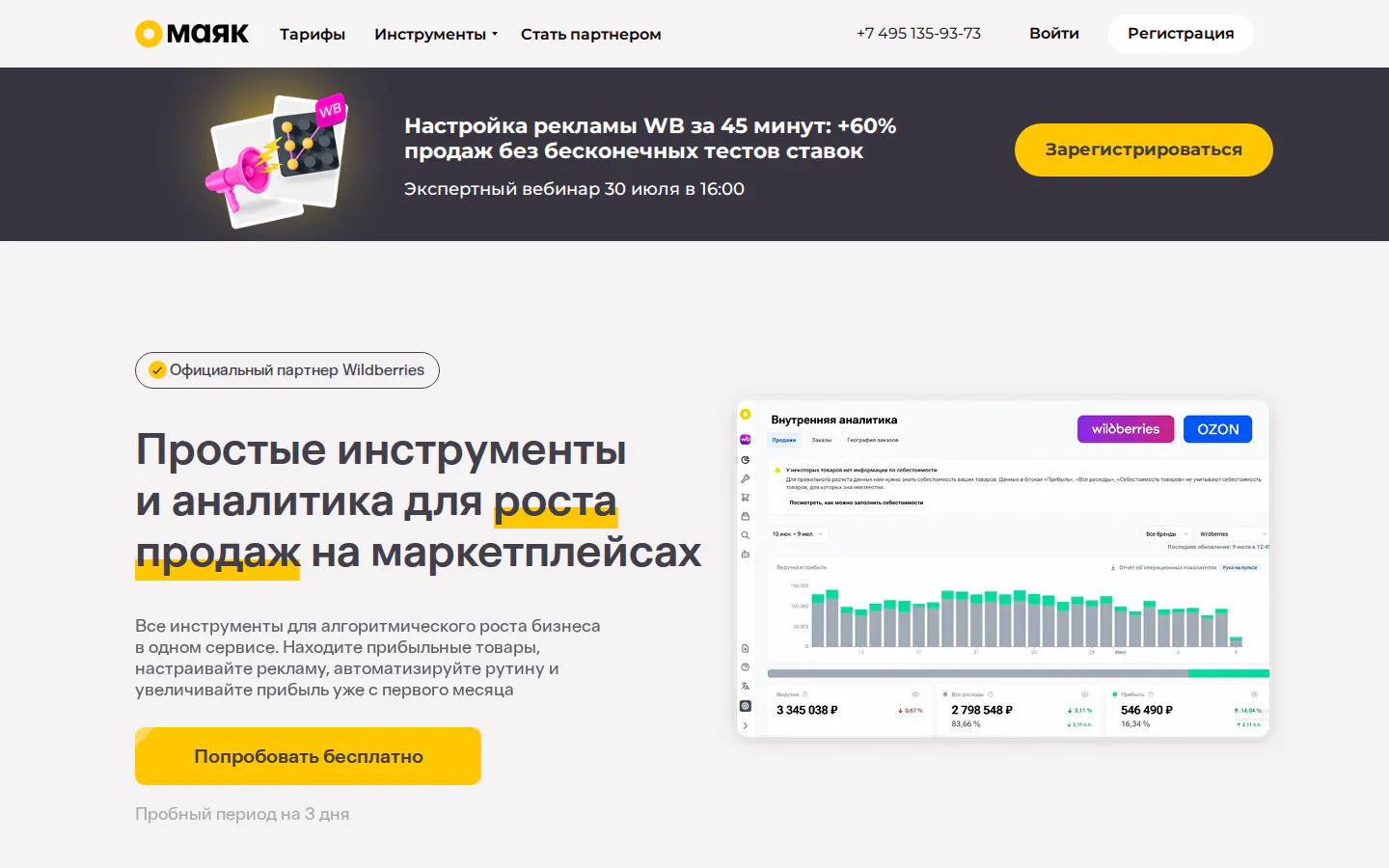
Task: Open the box icon in dashboard sidebar
Action: [x=745, y=516]
